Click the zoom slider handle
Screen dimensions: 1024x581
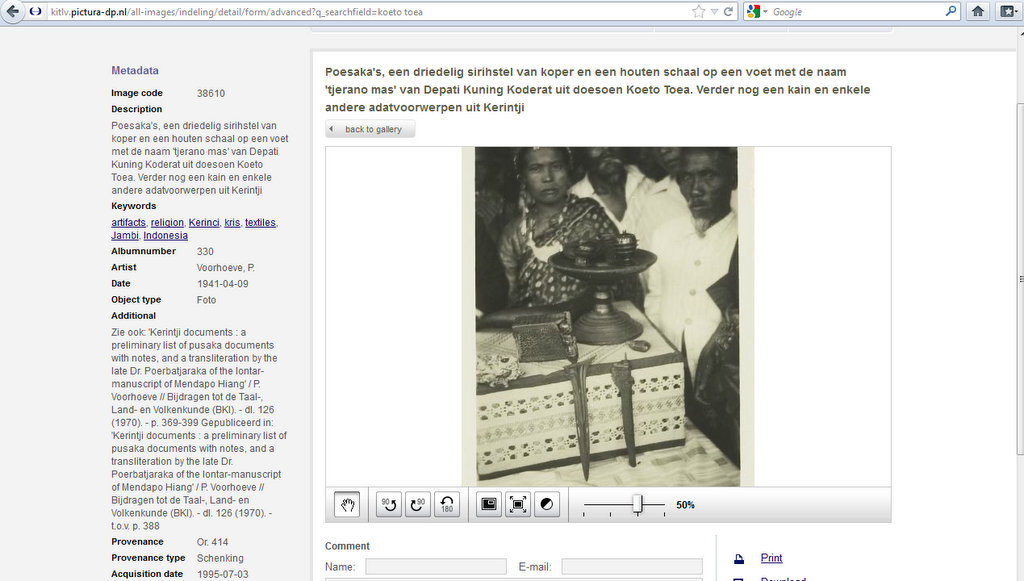638,505
